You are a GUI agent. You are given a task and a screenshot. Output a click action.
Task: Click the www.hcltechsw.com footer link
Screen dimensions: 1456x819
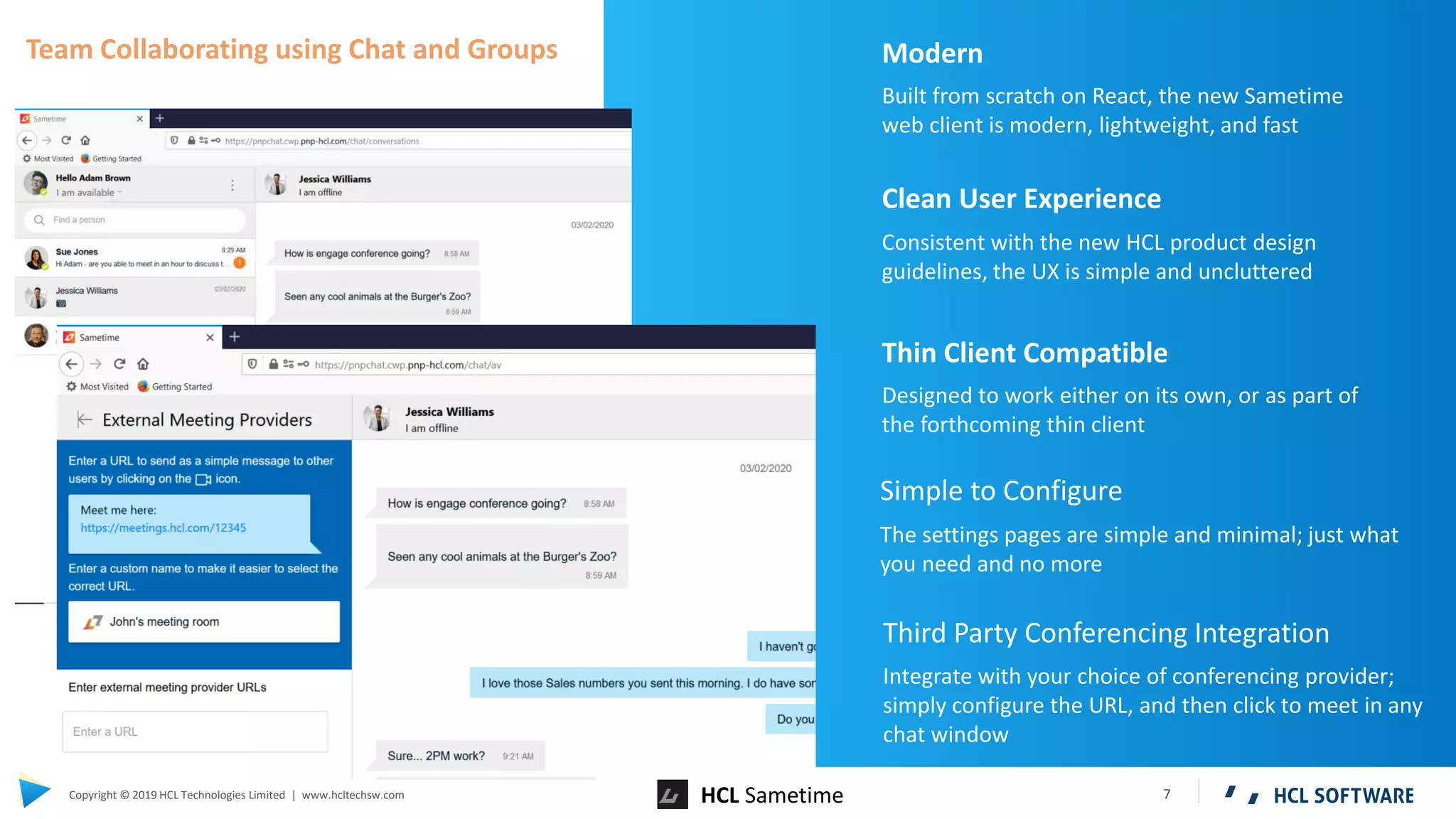point(353,795)
